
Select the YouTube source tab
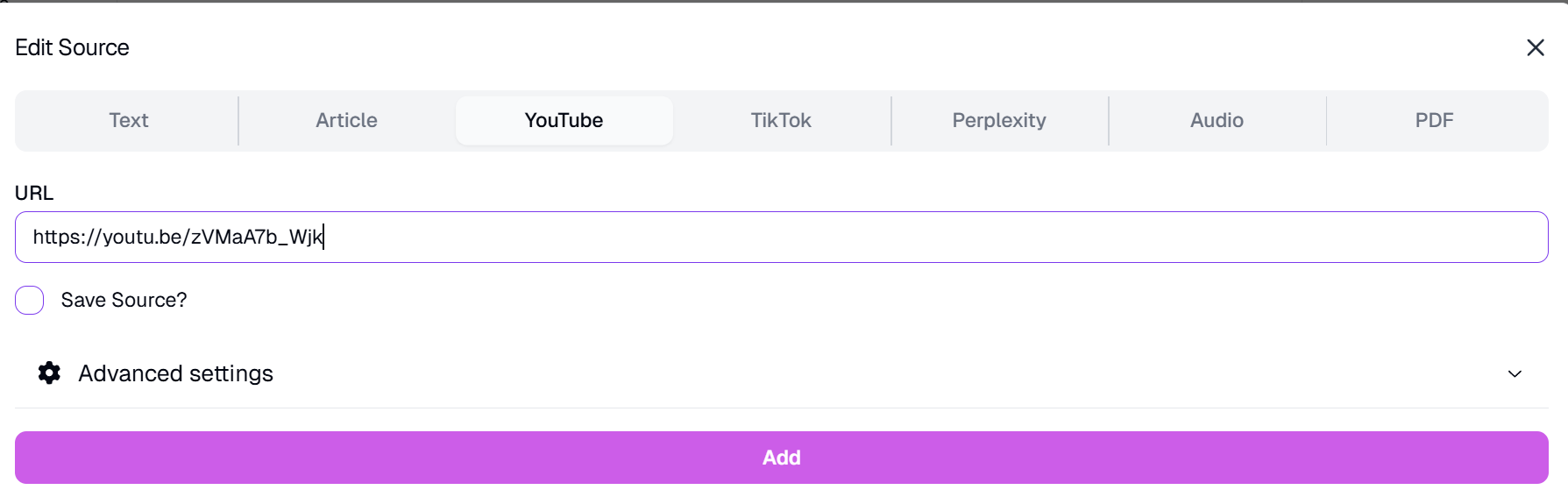coord(564,121)
